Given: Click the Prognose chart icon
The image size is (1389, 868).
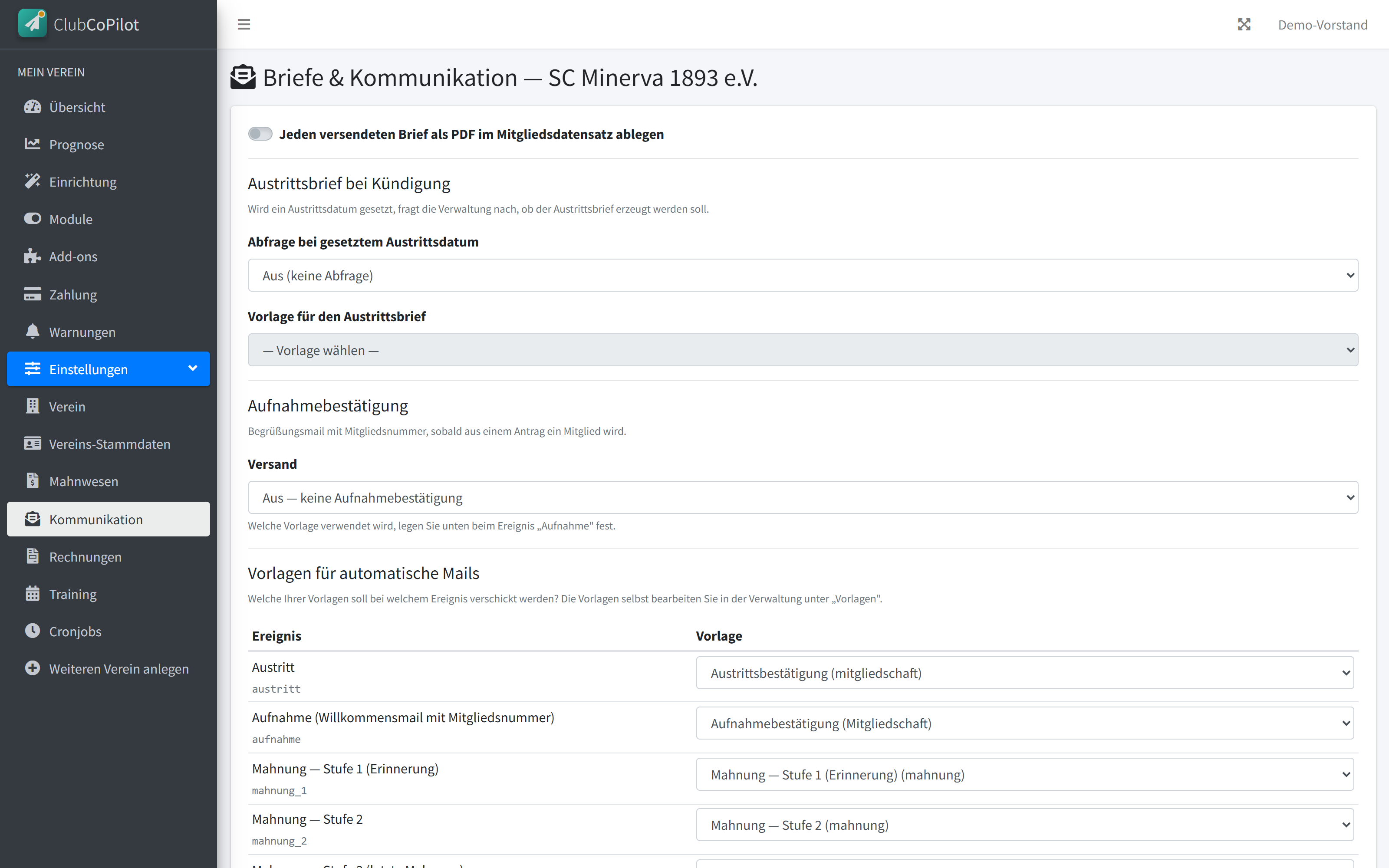Looking at the screenshot, I should pyautogui.click(x=33, y=144).
